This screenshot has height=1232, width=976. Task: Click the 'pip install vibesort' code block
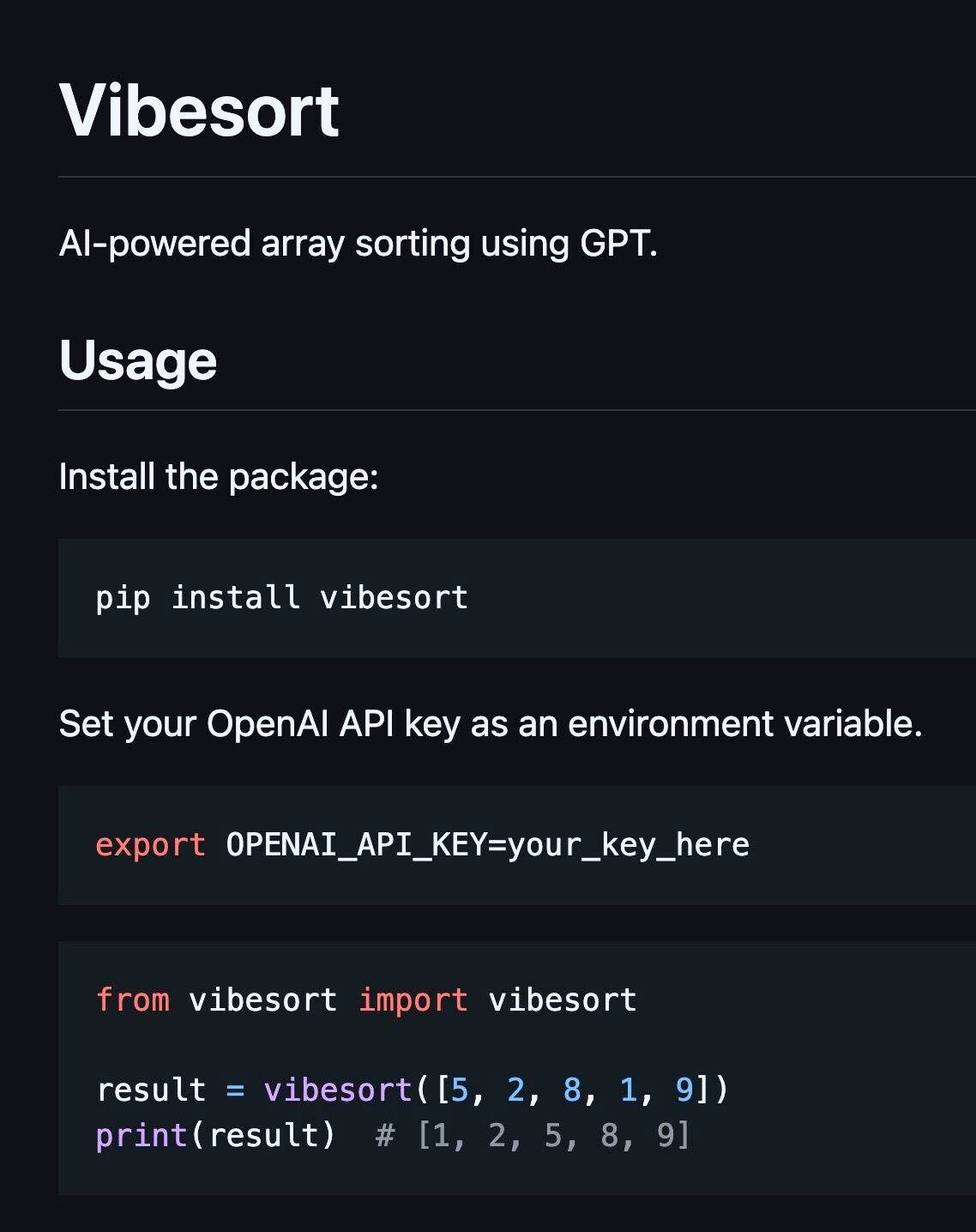[517, 598]
